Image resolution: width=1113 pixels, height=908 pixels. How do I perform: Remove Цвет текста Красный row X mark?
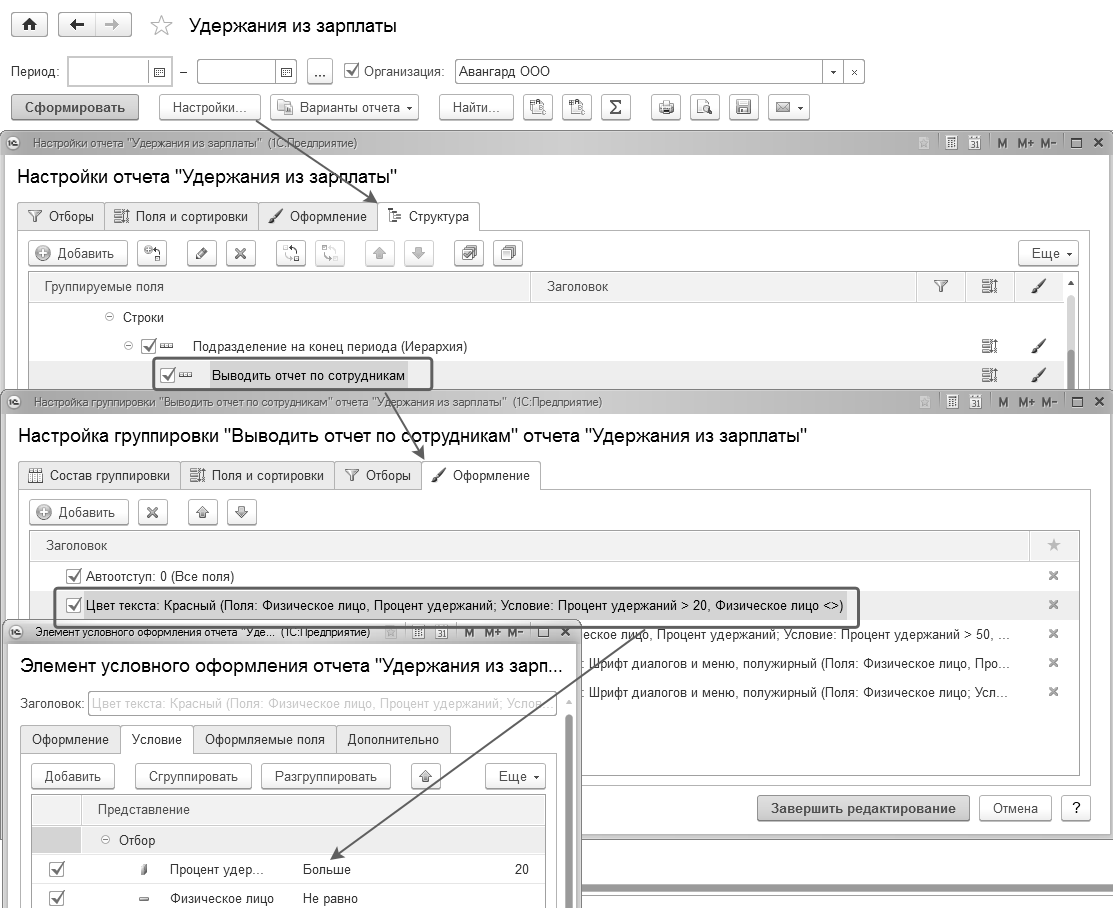point(1053,605)
